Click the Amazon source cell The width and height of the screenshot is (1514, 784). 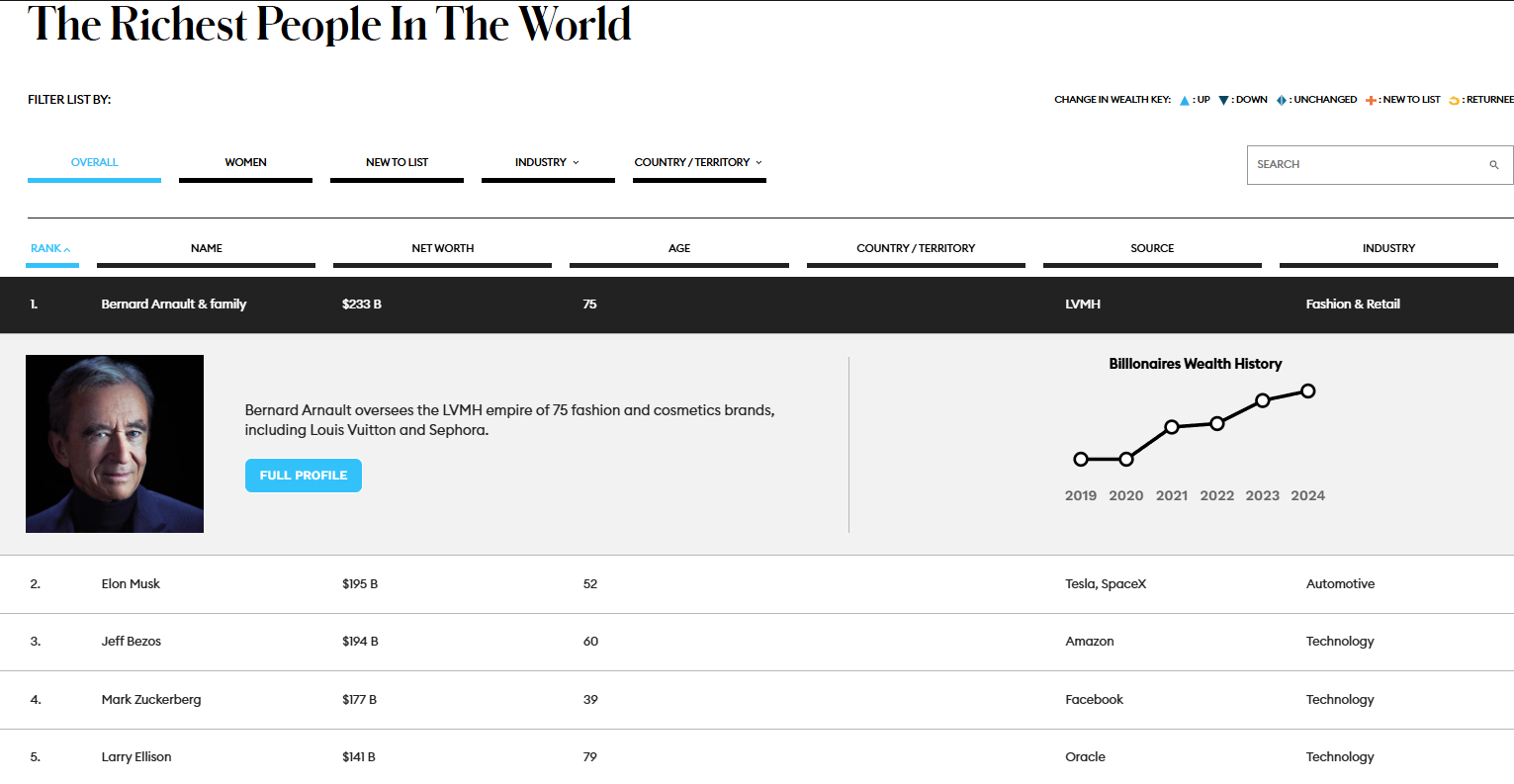(x=1090, y=642)
